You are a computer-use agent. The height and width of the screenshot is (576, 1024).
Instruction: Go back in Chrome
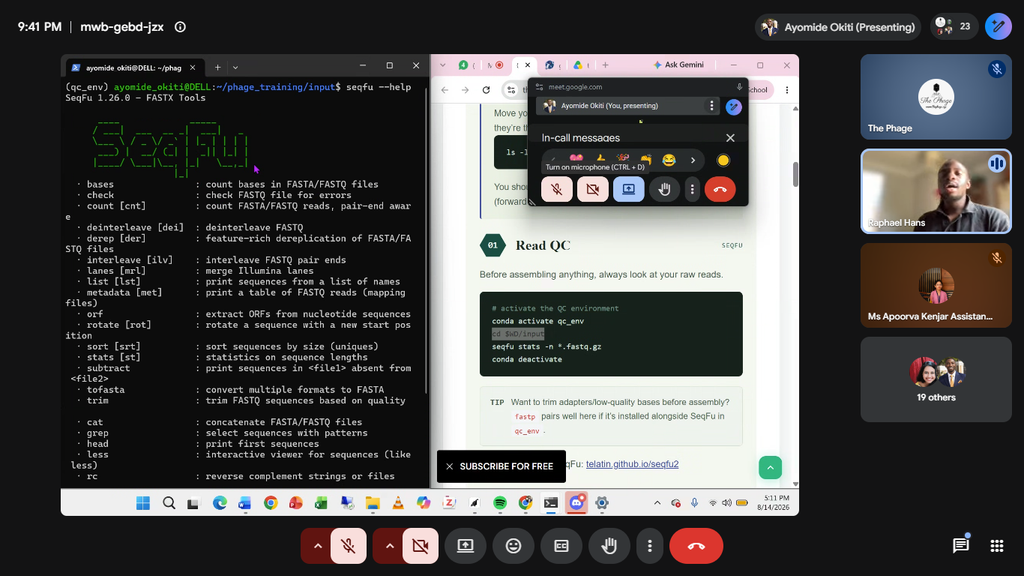[x=445, y=90]
